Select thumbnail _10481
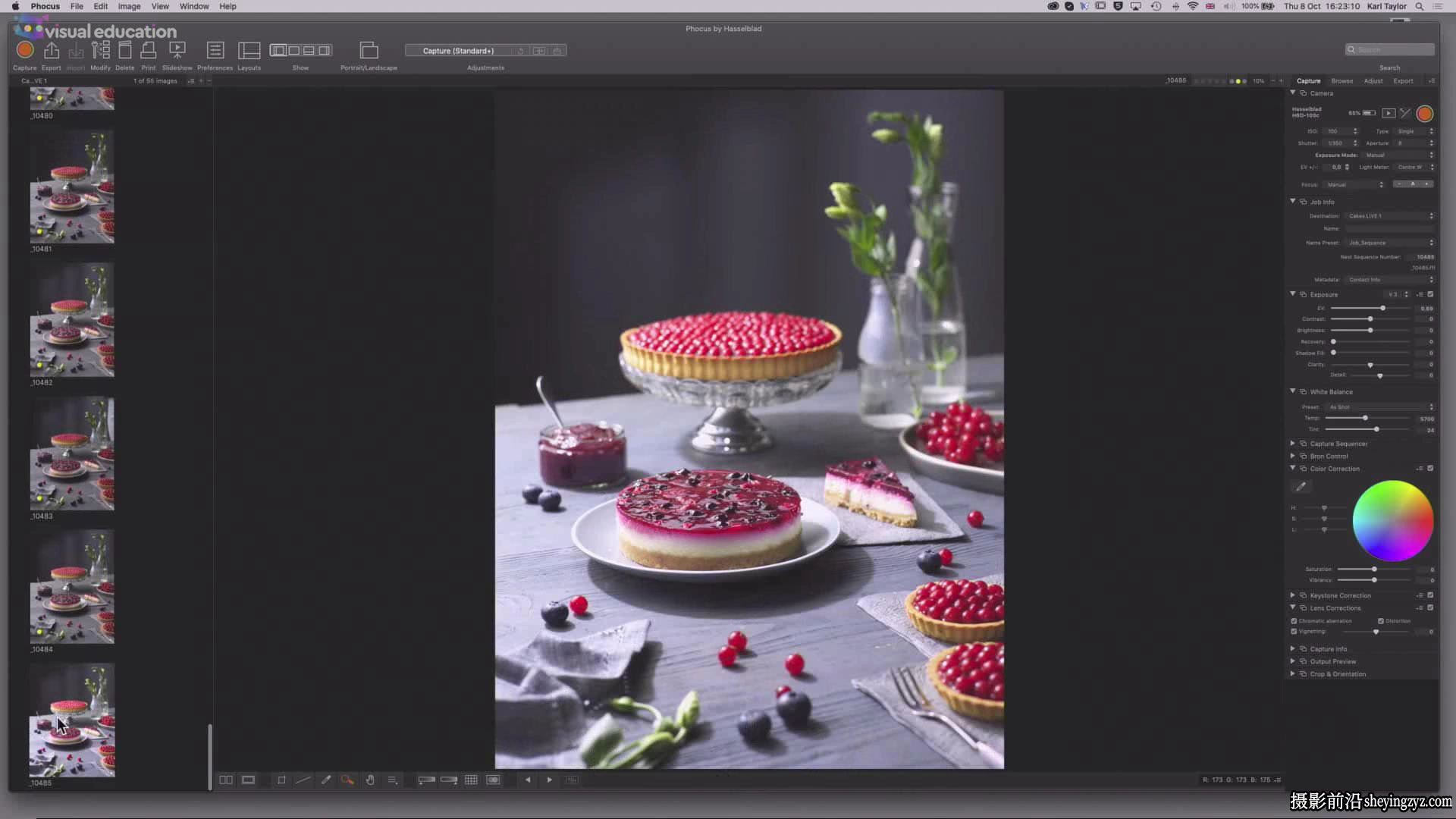This screenshot has height=819, width=1456. (x=72, y=187)
